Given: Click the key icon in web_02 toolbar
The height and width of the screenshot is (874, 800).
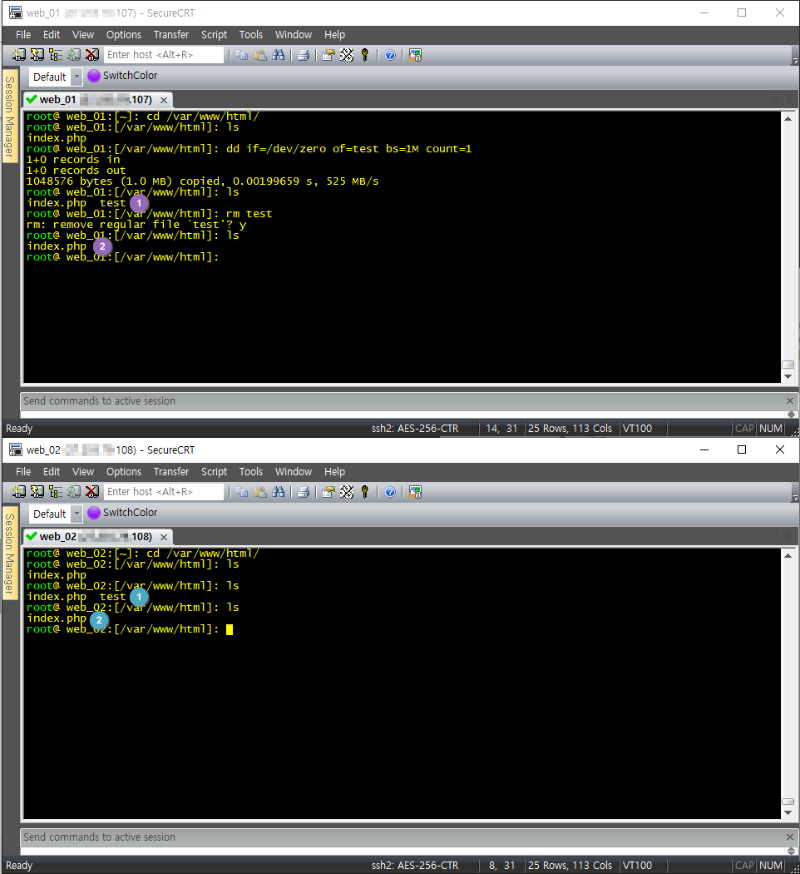Looking at the screenshot, I should click(365, 492).
